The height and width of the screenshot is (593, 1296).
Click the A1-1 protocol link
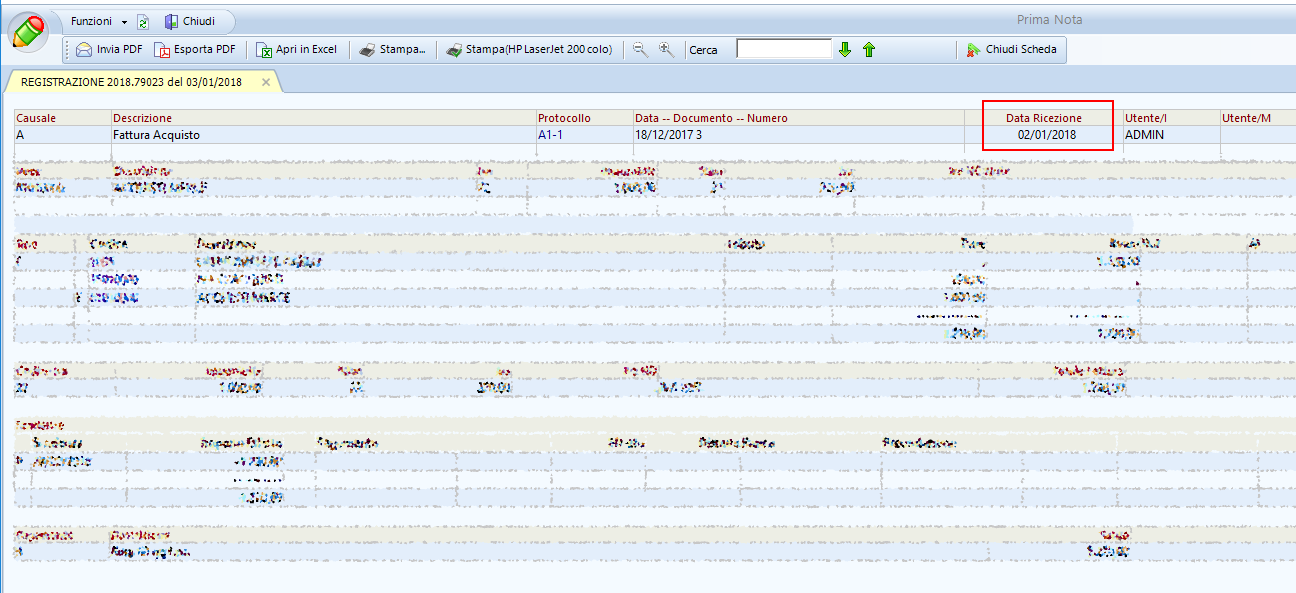552,135
